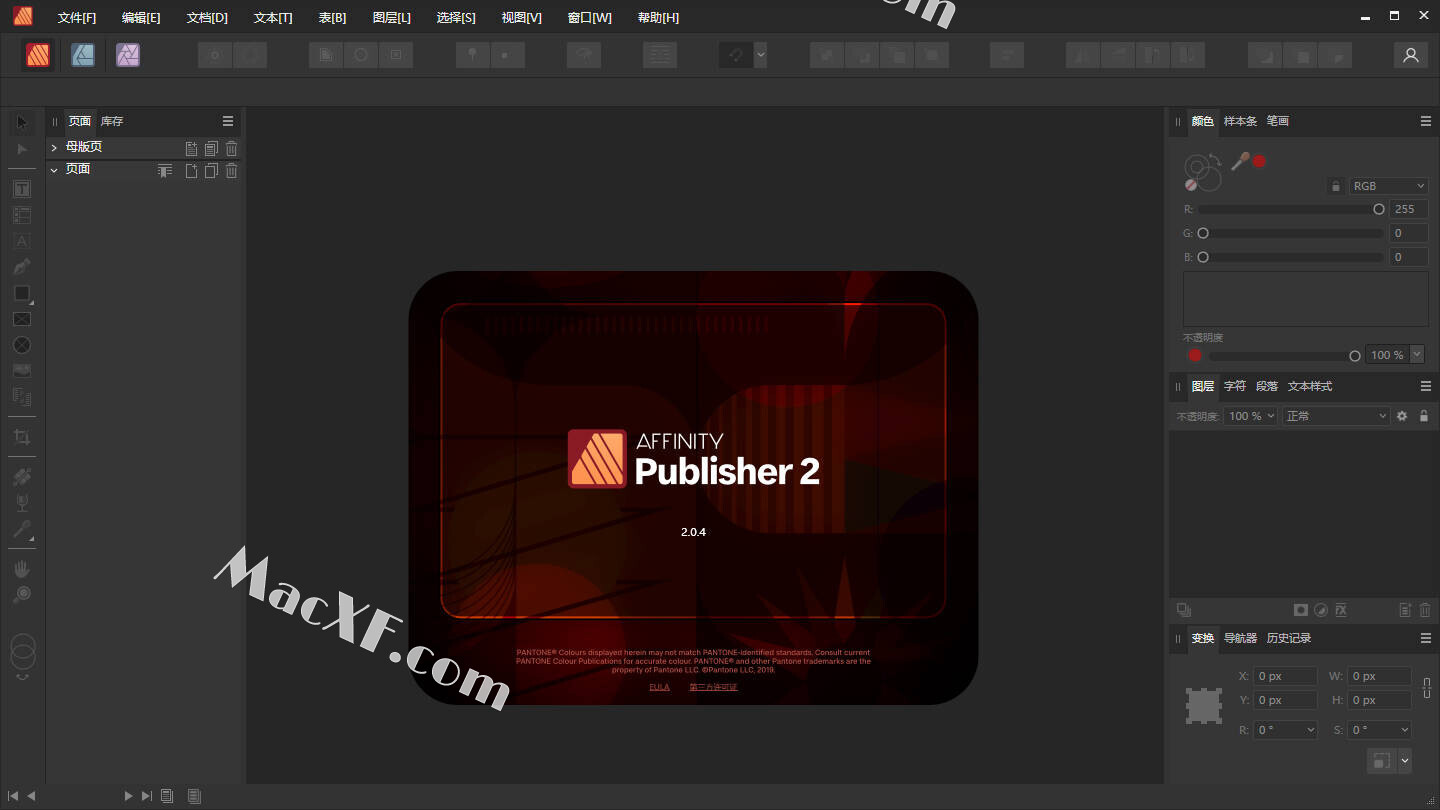Select the Rectangle shape tool
Image resolution: width=1440 pixels, height=810 pixels.
coord(22,293)
